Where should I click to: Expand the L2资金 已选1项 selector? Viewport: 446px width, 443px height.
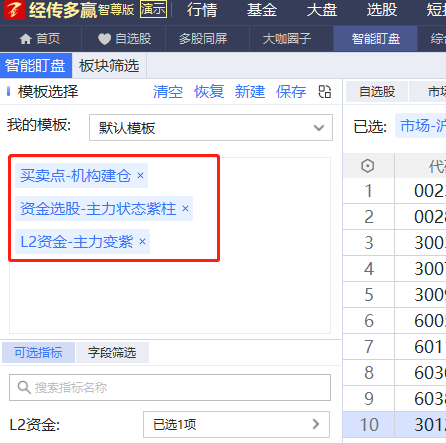point(236,424)
